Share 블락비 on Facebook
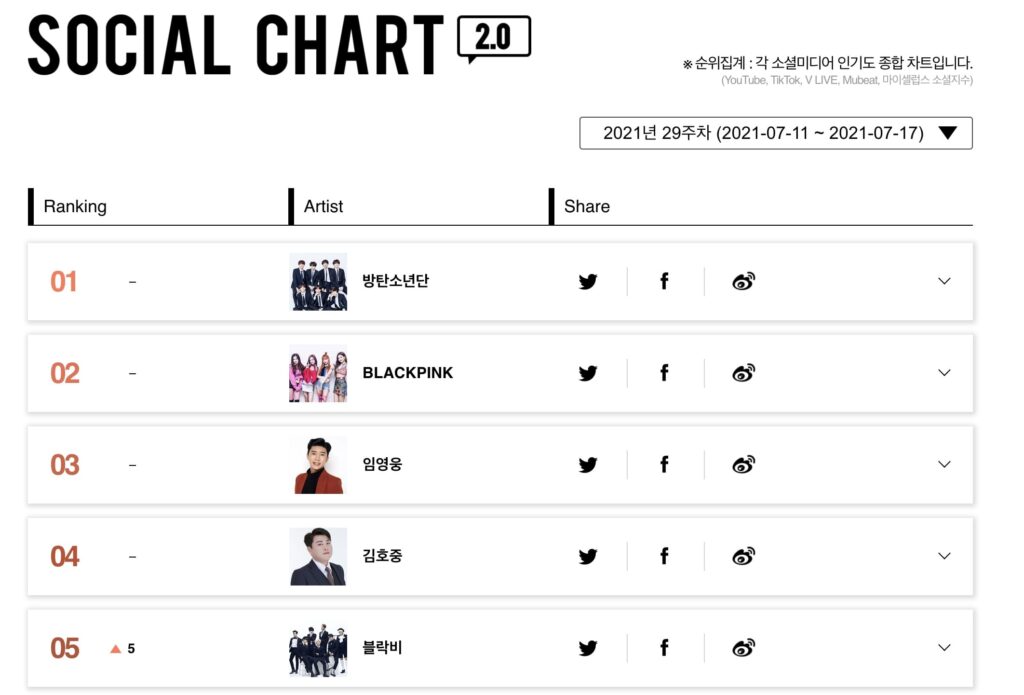 coord(664,648)
